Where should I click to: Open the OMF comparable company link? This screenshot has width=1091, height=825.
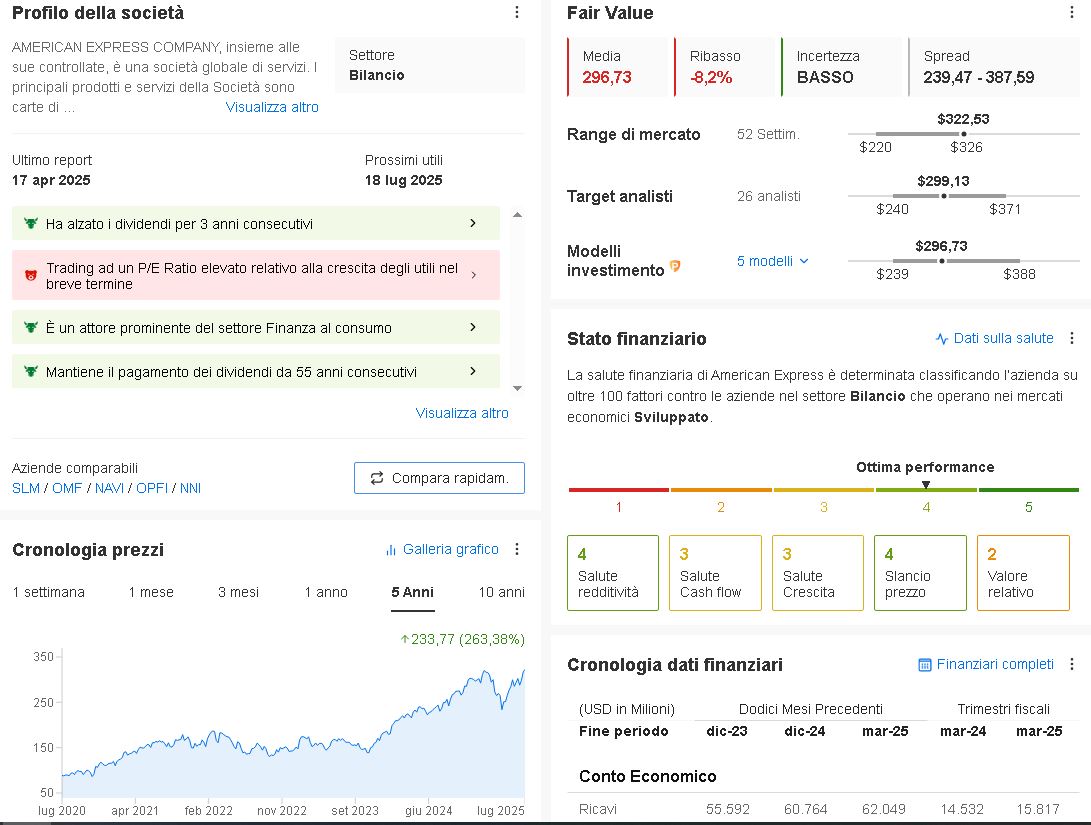coord(67,488)
